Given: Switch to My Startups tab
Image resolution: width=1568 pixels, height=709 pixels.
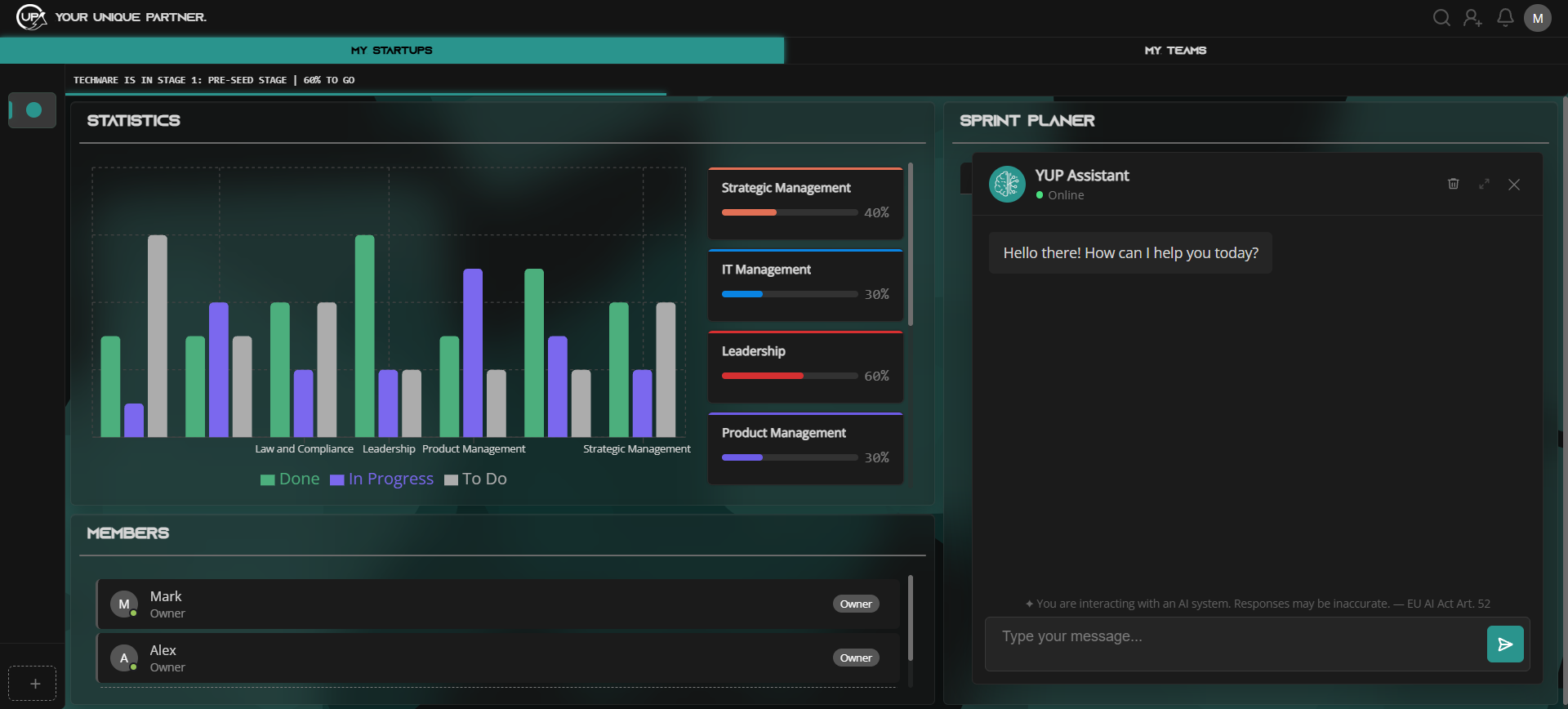Looking at the screenshot, I should (392, 51).
